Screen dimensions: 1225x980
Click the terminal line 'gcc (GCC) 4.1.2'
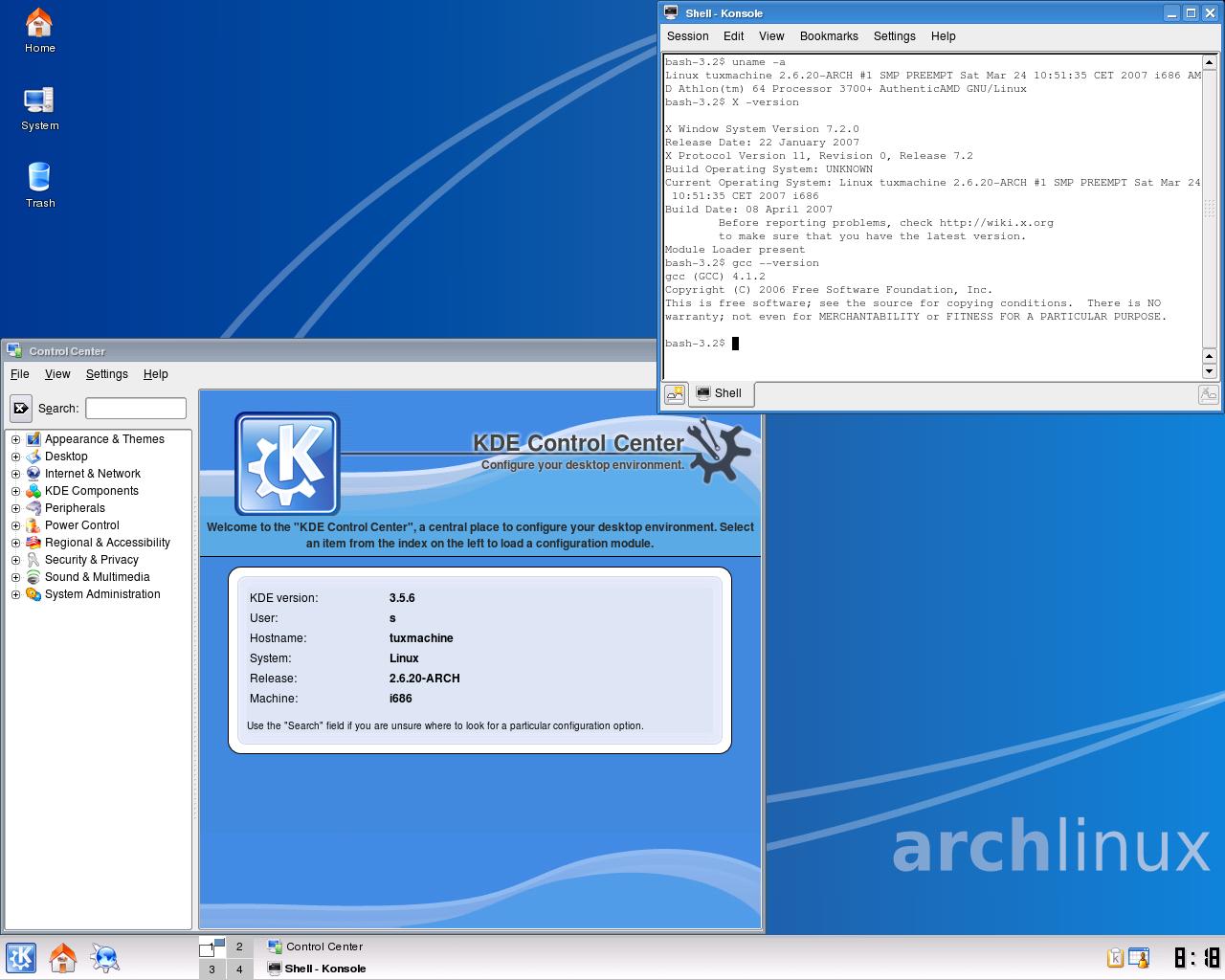tap(715, 277)
